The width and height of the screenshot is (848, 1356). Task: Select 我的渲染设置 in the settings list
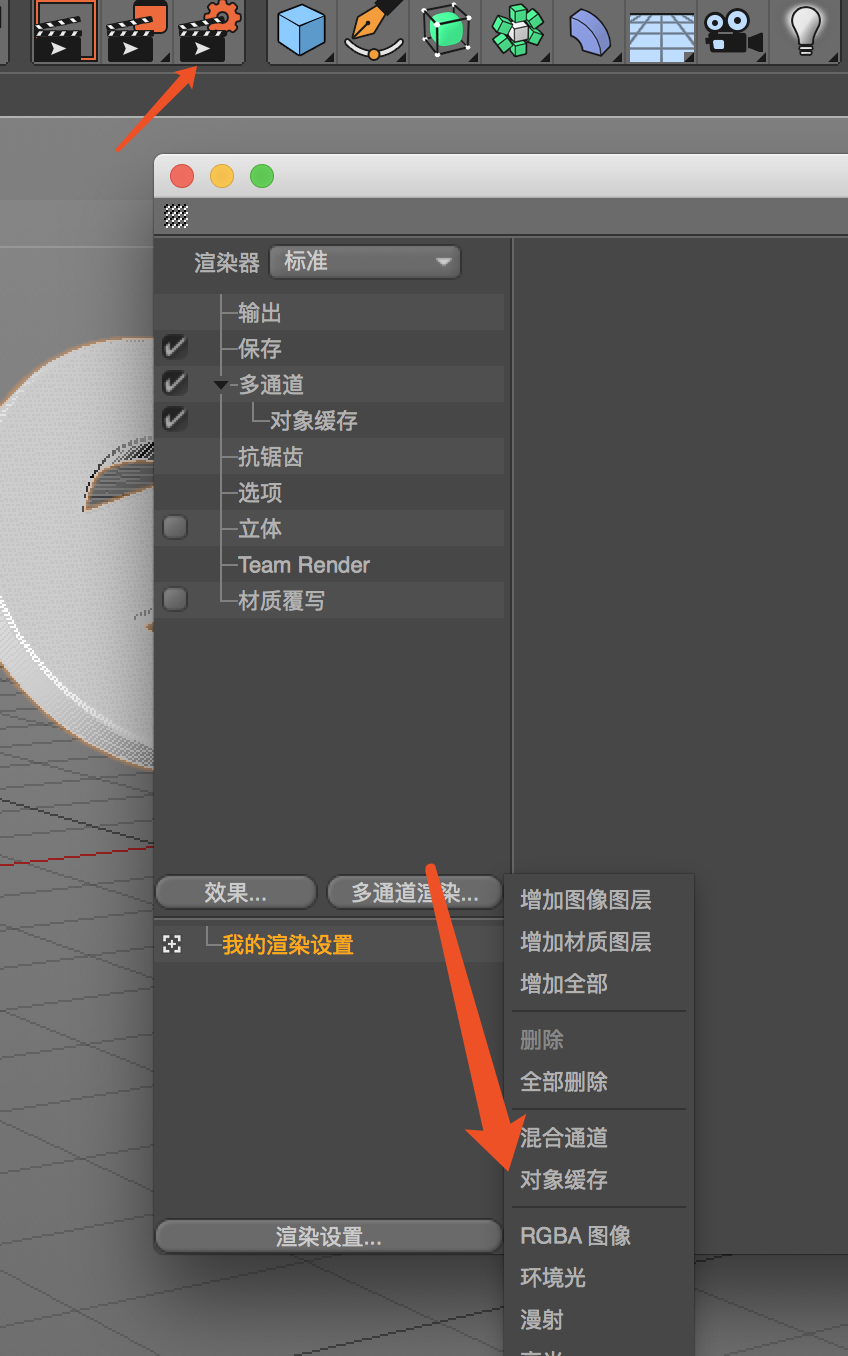click(285, 942)
